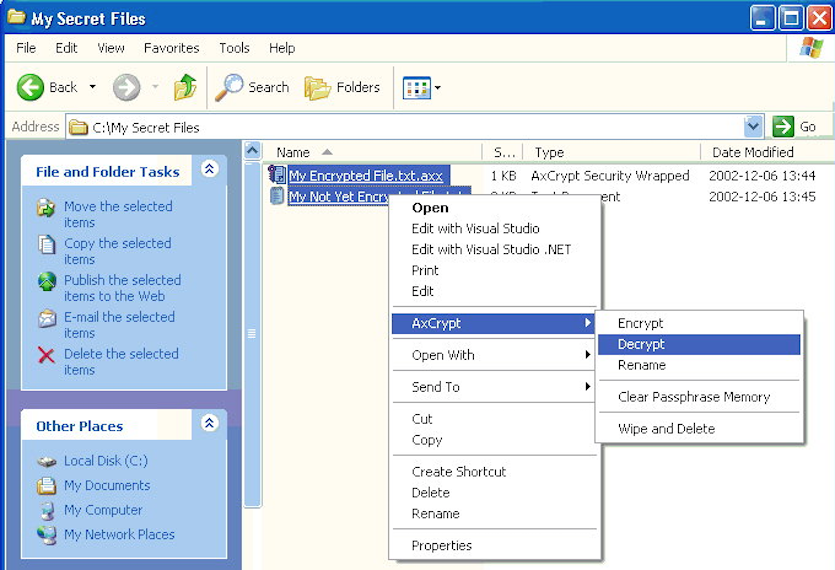
Task: Sort by the Type column header
Action: click(x=611, y=152)
